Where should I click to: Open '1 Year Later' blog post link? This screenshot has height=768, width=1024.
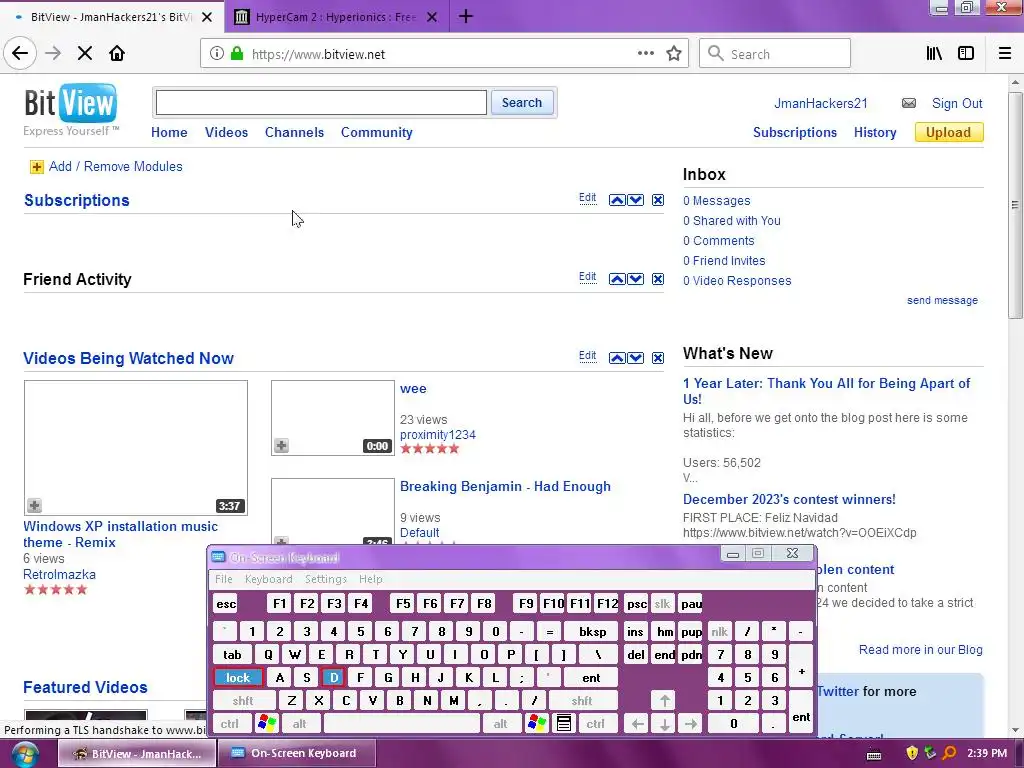pyautogui.click(x=826, y=391)
